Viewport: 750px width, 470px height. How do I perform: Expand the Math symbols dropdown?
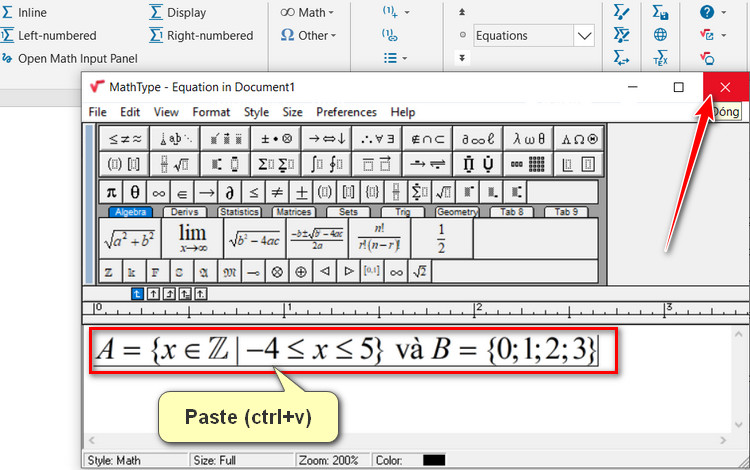pyautogui.click(x=307, y=13)
